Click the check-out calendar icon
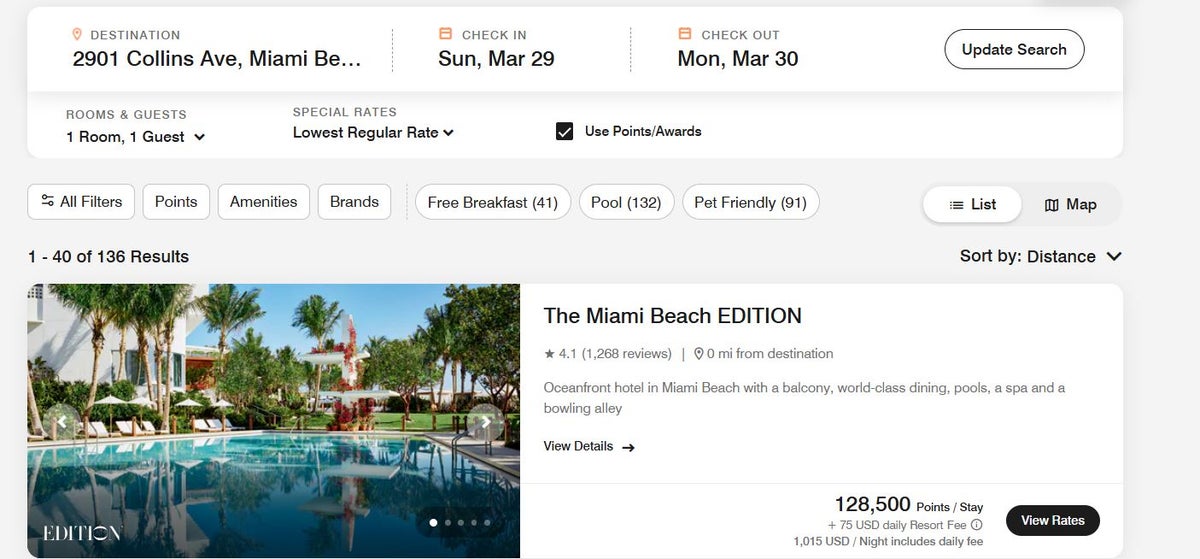Screen dimensions: 1200x559 click(x=685, y=34)
